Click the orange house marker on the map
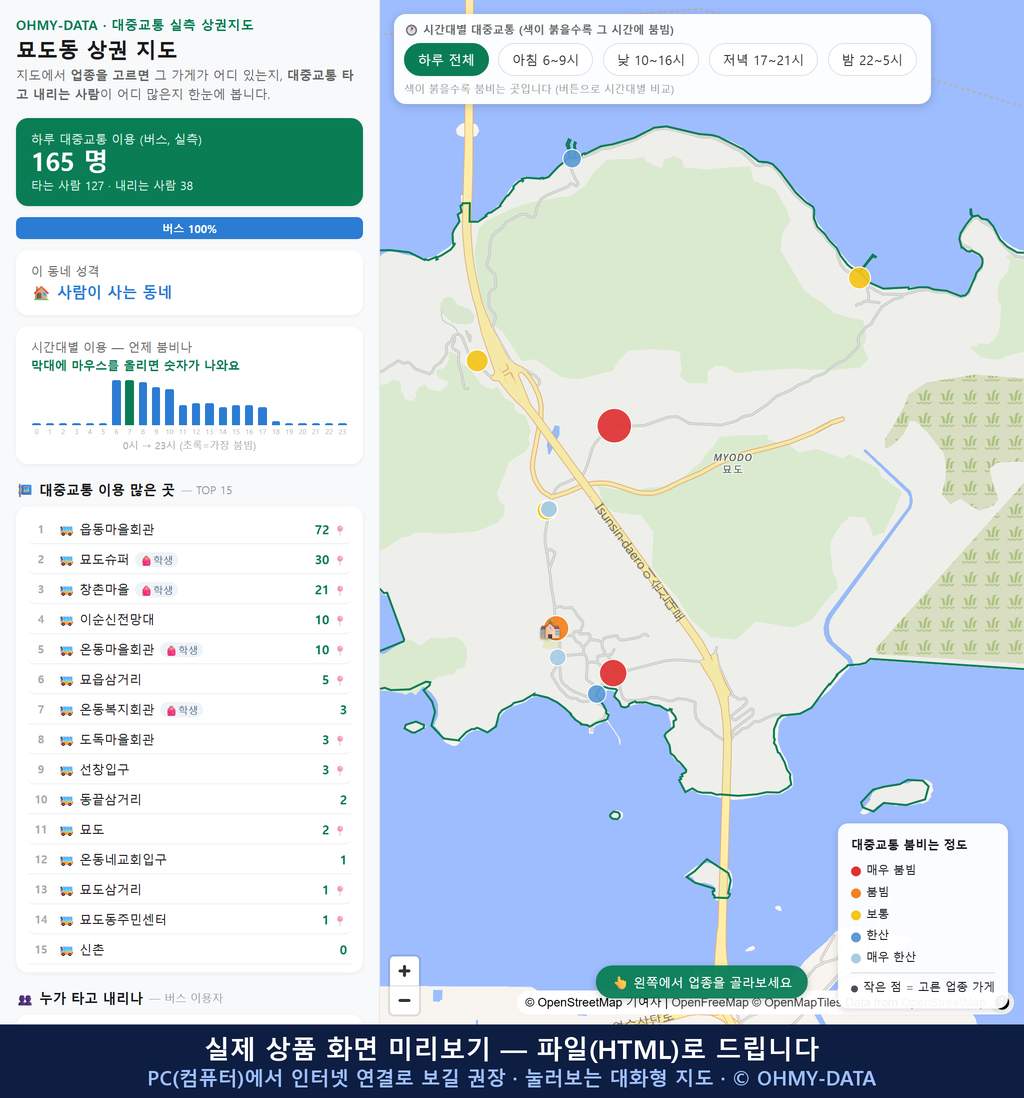Image resolution: width=1024 pixels, height=1098 pixels. pyautogui.click(x=553, y=629)
